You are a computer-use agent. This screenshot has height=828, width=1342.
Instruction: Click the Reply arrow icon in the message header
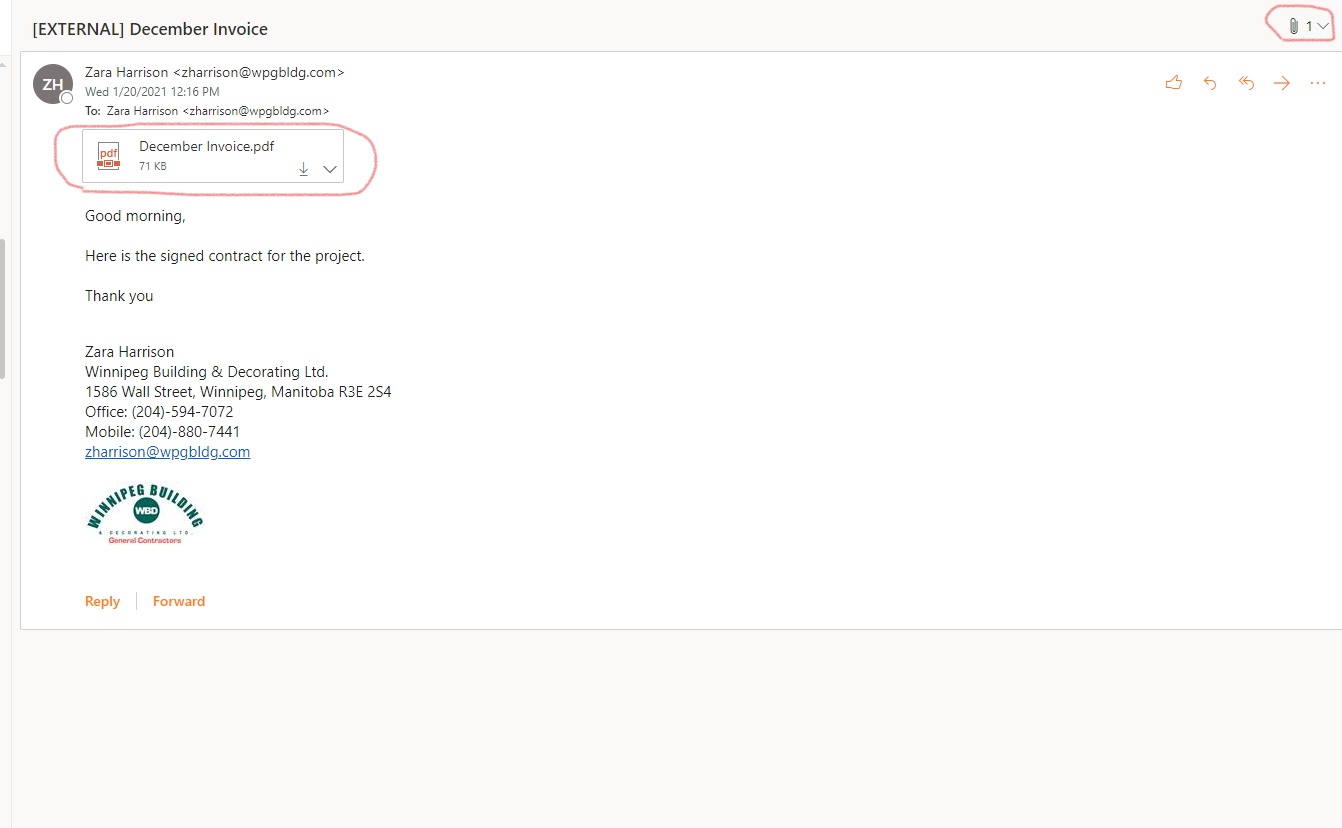1210,83
